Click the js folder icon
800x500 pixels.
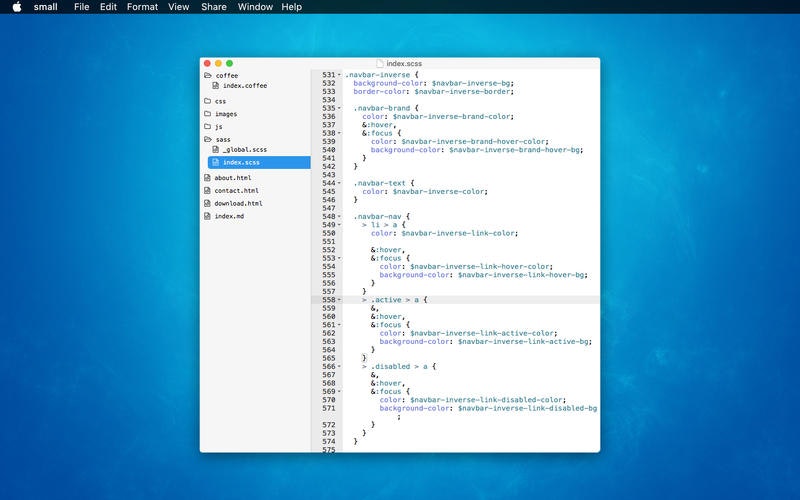click(207, 127)
